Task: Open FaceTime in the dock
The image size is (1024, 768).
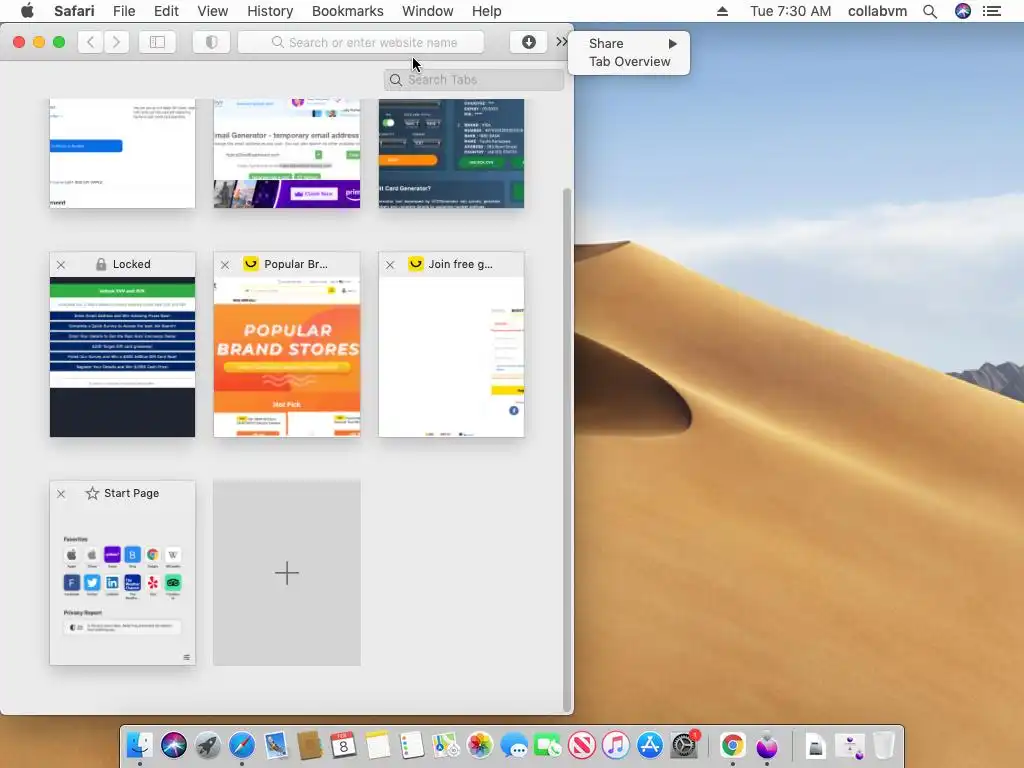Action: (548, 745)
